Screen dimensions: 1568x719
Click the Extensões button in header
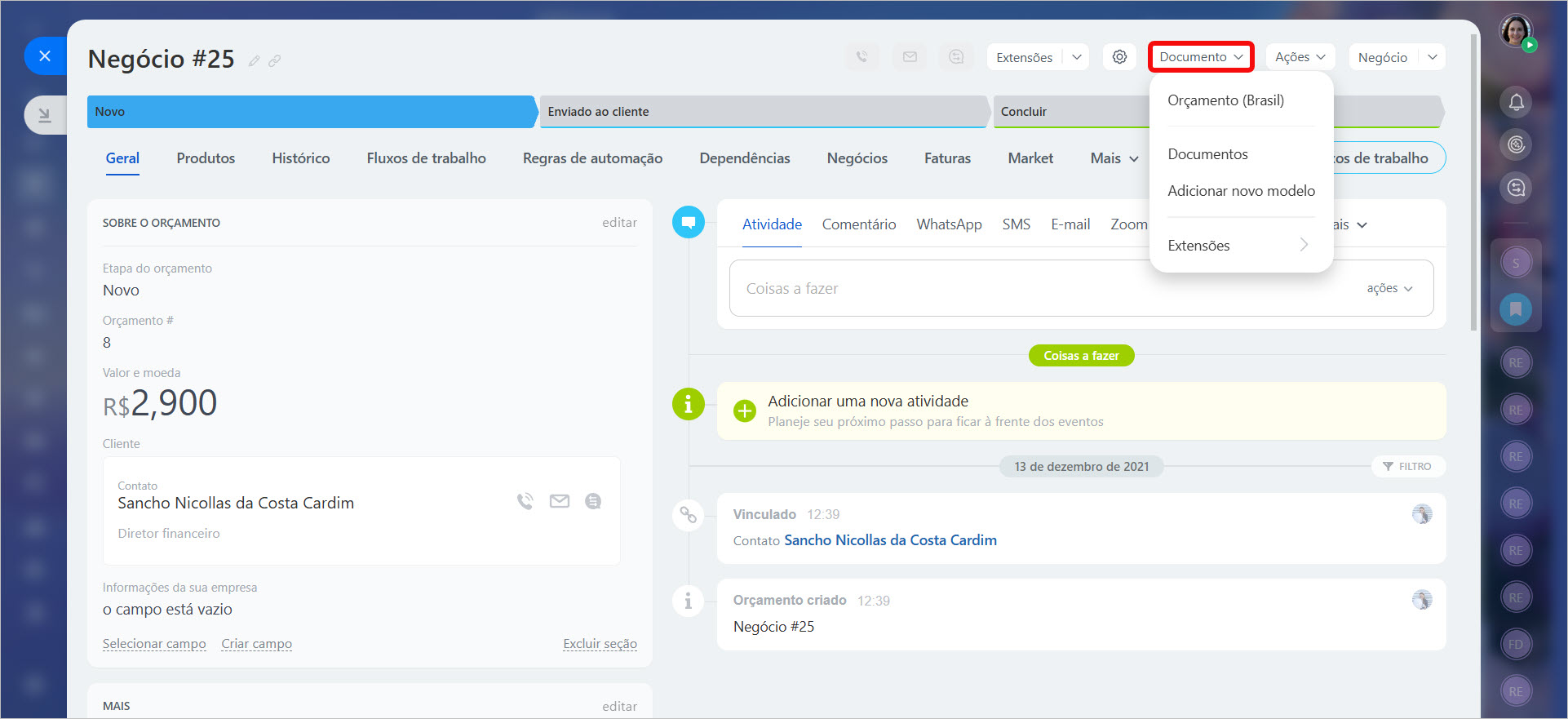coord(1025,57)
